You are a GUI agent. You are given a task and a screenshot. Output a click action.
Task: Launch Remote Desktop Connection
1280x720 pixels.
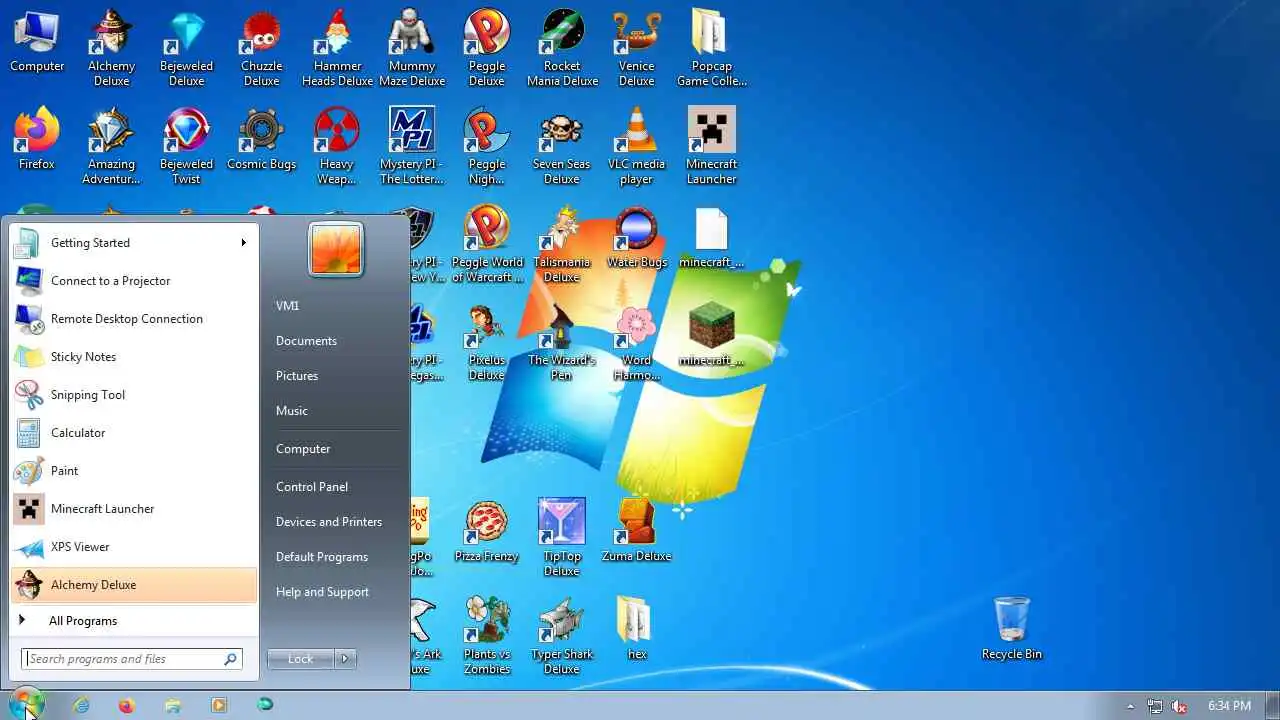pos(133,318)
